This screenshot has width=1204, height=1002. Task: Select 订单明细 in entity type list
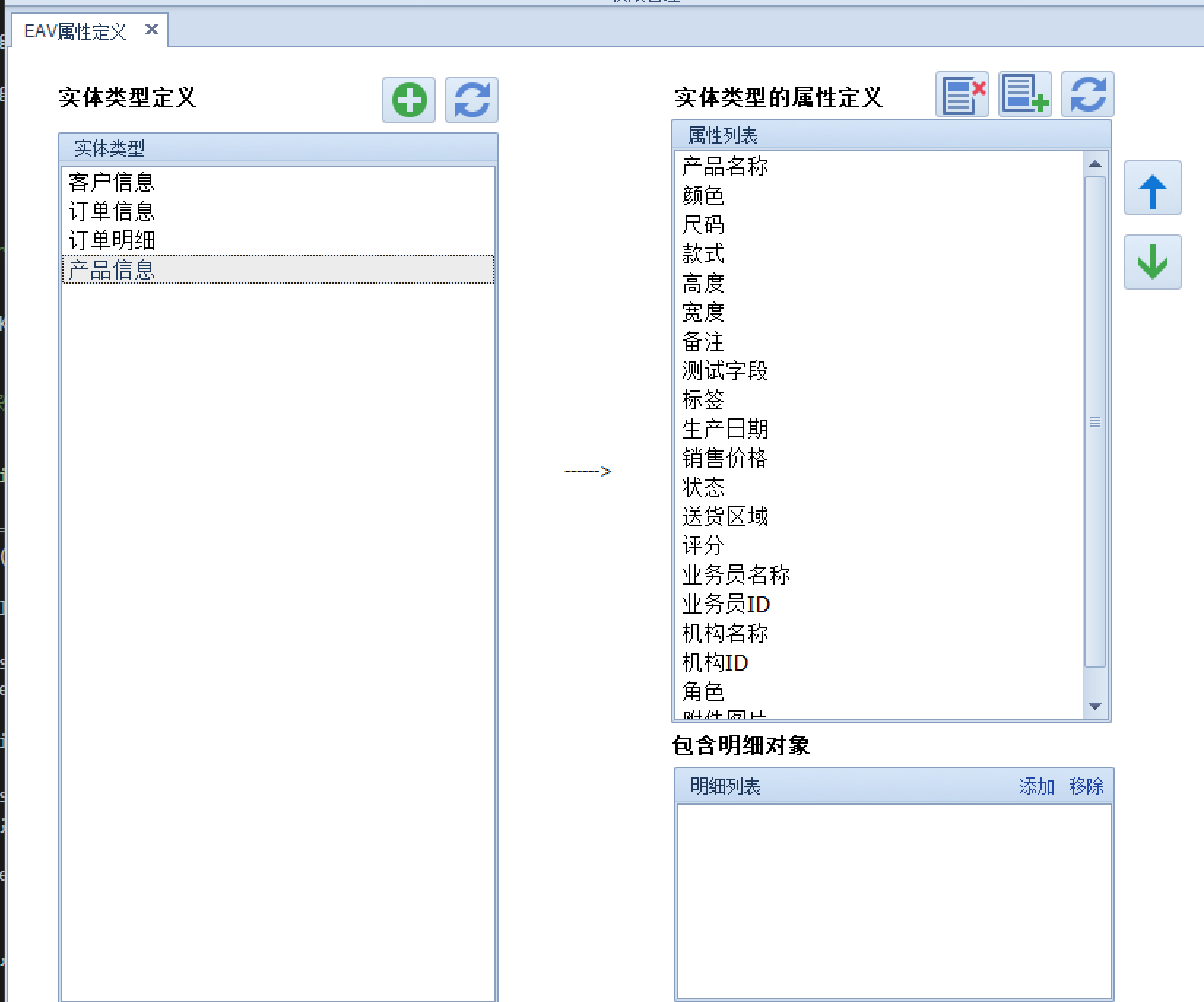tap(278, 240)
